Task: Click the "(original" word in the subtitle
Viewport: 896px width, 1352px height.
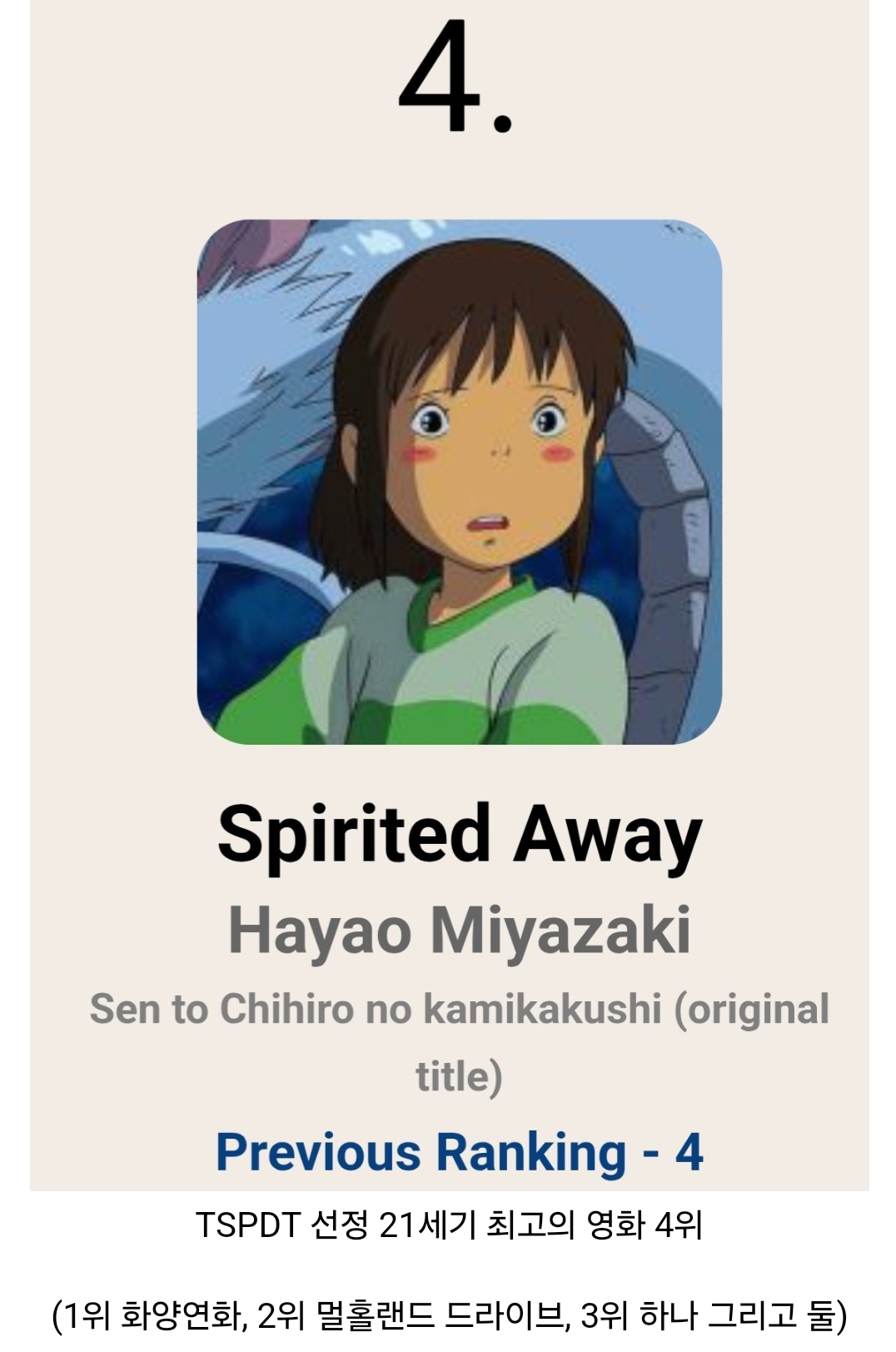Action: 752,1009
